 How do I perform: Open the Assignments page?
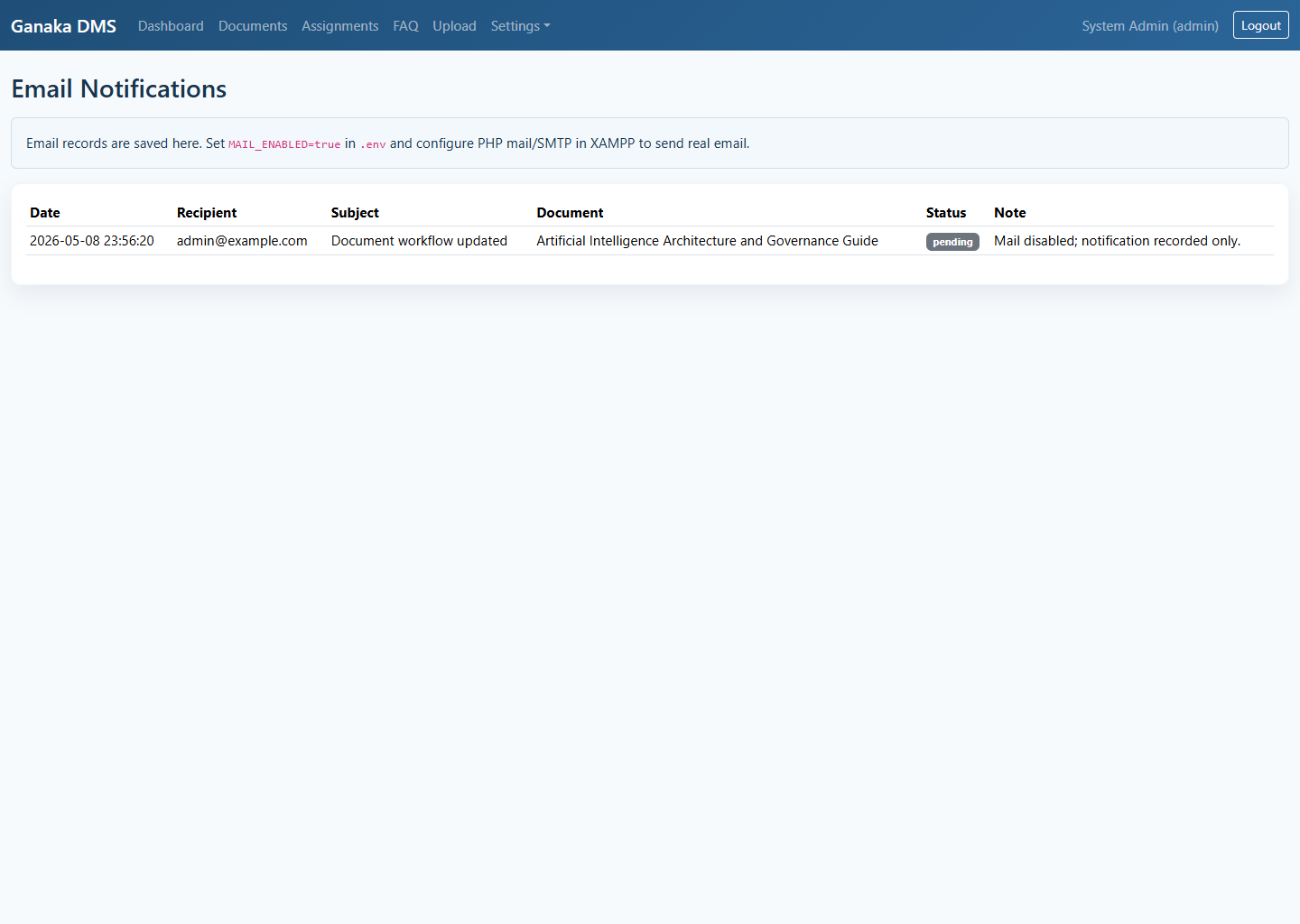click(340, 26)
